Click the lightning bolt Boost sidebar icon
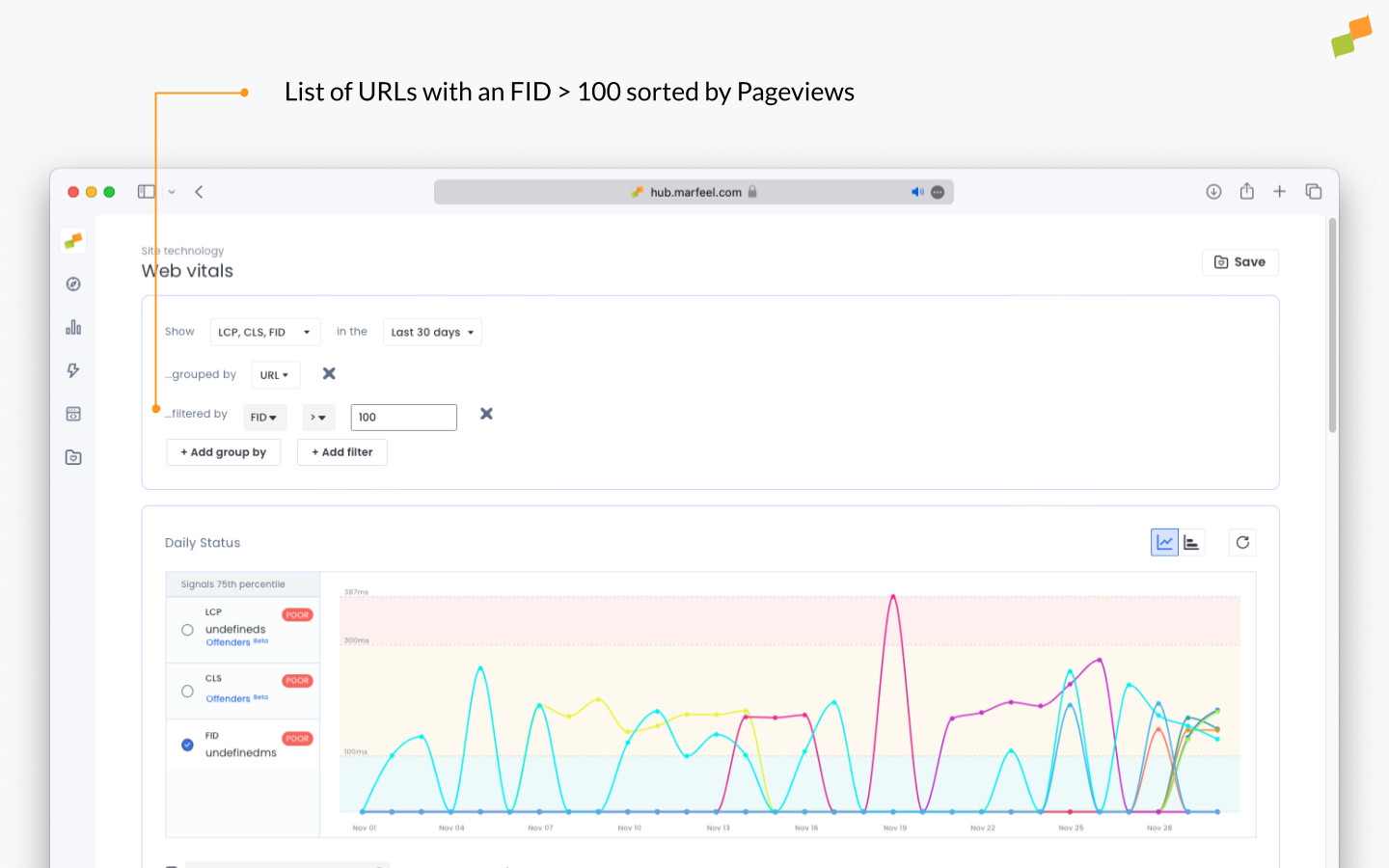 coord(73,370)
